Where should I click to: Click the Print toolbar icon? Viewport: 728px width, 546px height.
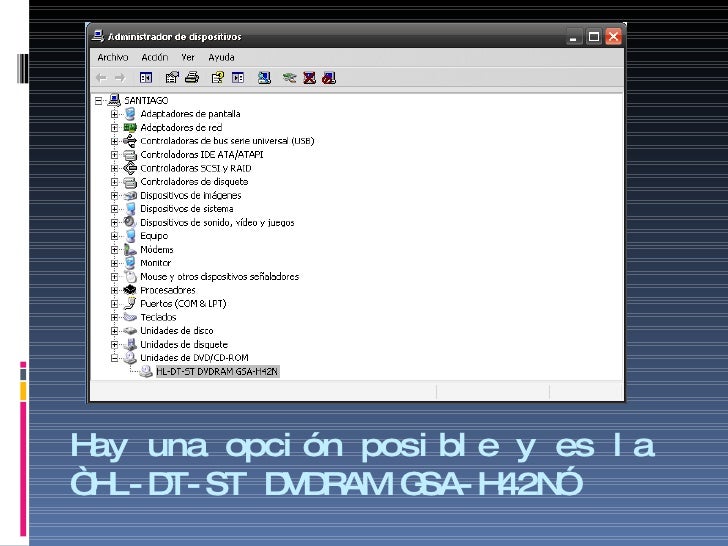[x=192, y=78]
